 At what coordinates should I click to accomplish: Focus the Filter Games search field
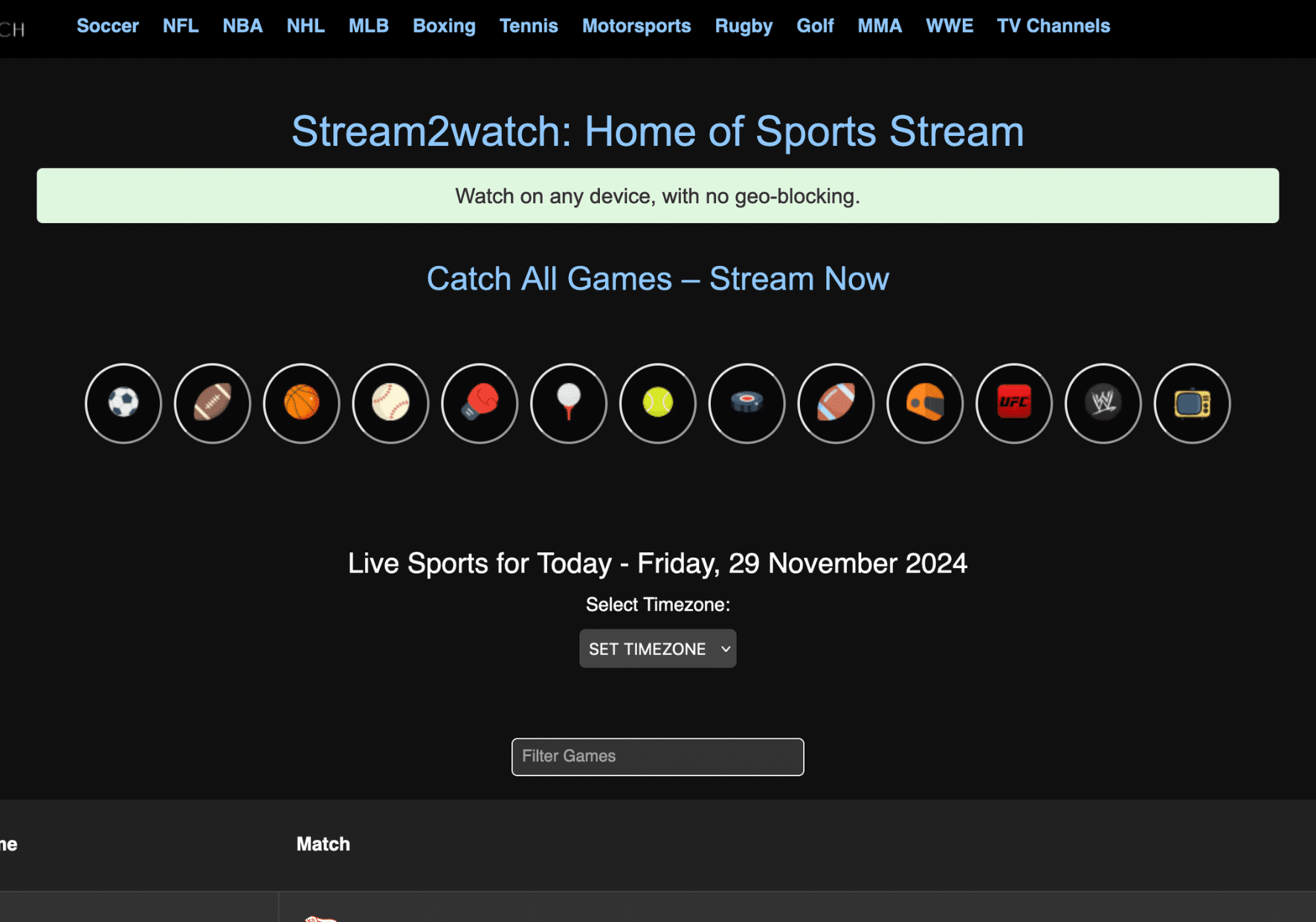[658, 757]
